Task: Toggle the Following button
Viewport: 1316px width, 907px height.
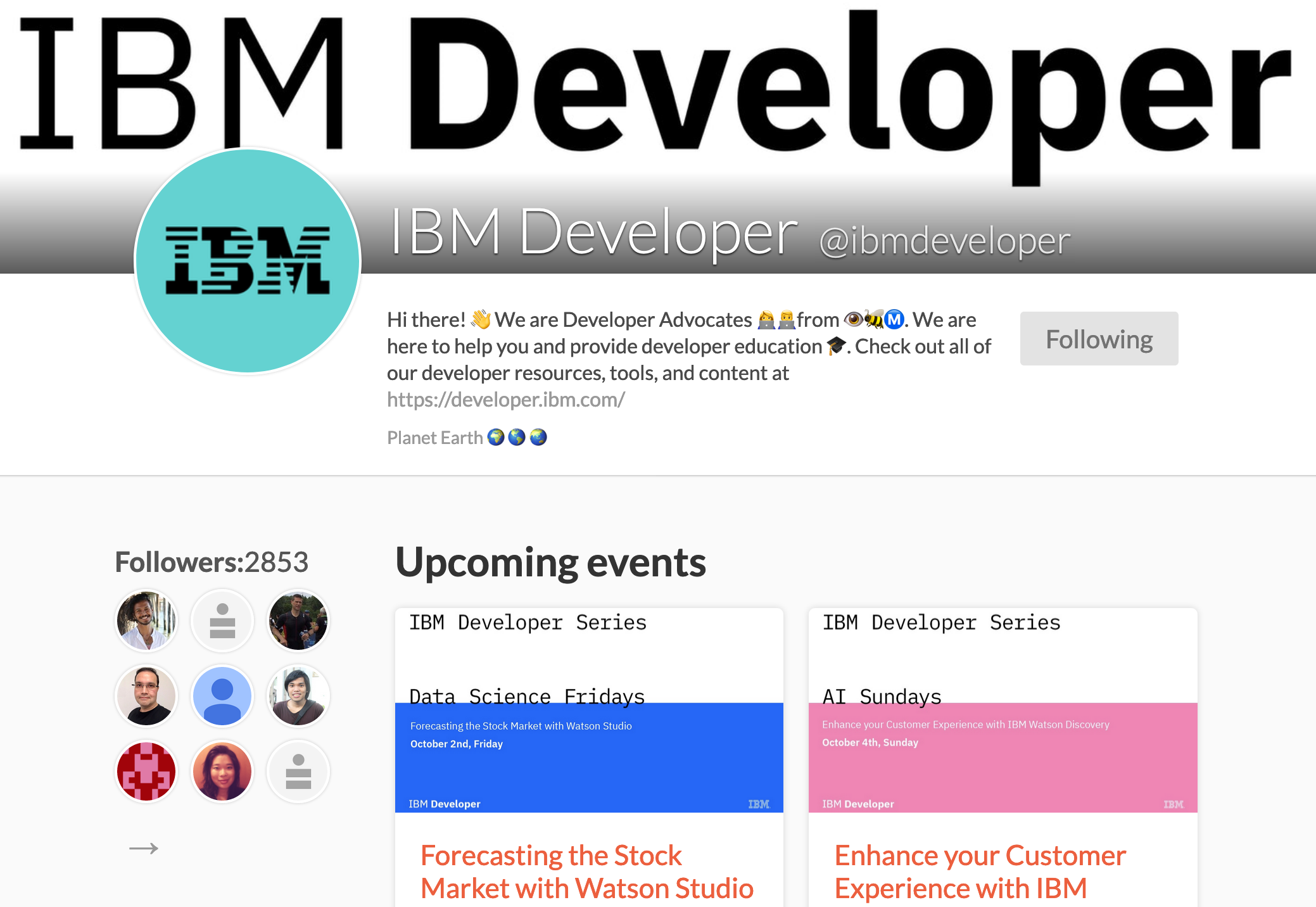Action: click(1099, 339)
